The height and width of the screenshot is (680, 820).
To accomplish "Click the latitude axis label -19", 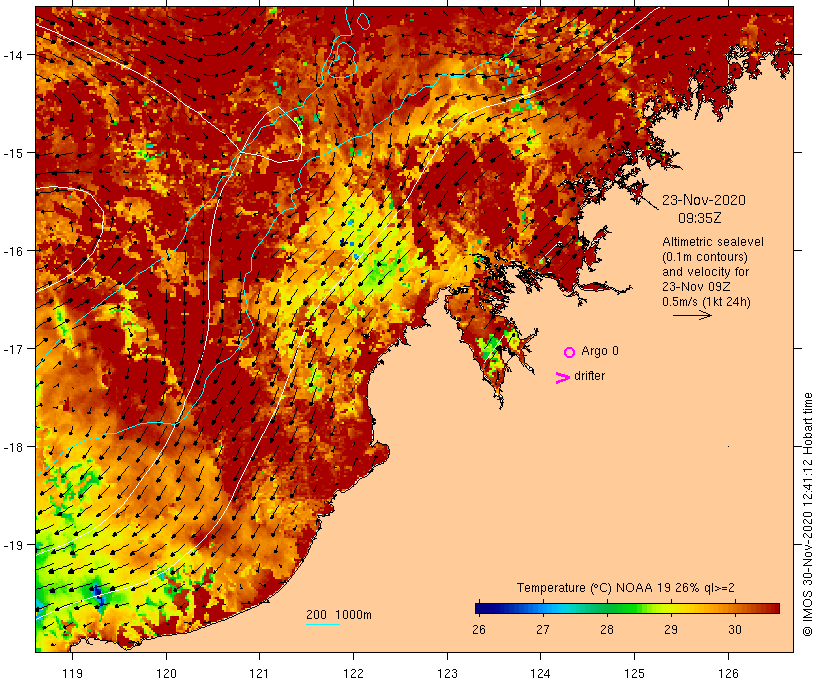I will pyautogui.click(x=13, y=545).
